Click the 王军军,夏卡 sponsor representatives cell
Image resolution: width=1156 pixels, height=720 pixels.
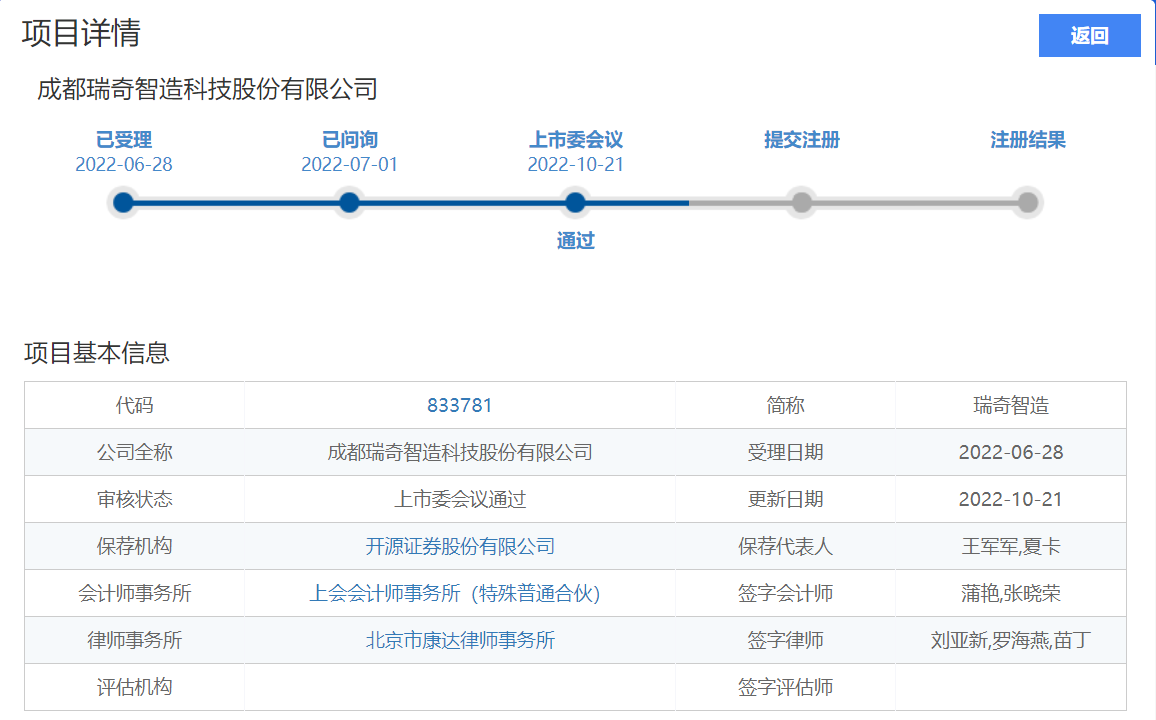pyautogui.click(x=1010, y=546)
